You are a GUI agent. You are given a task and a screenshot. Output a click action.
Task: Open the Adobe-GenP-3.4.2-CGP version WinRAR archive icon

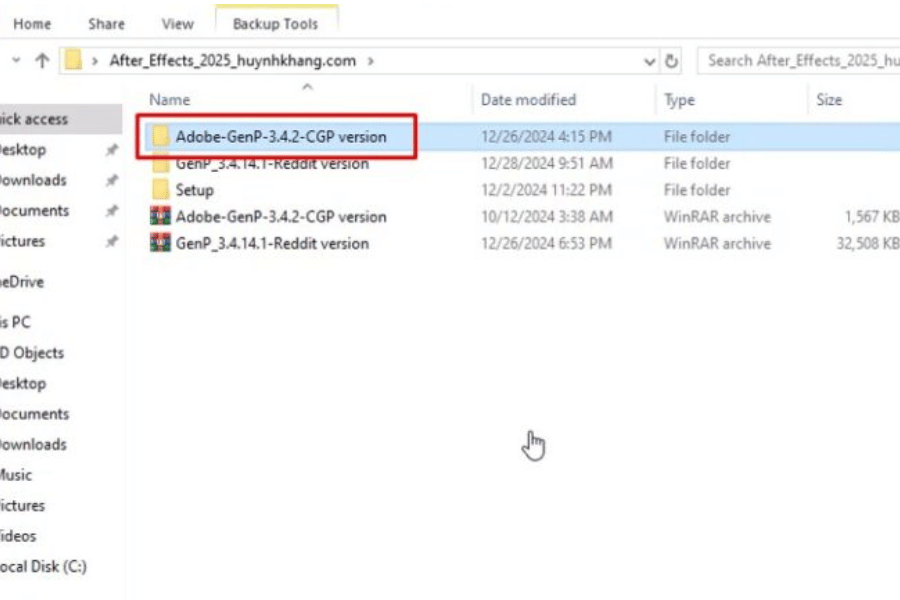[x=159, y=216]
